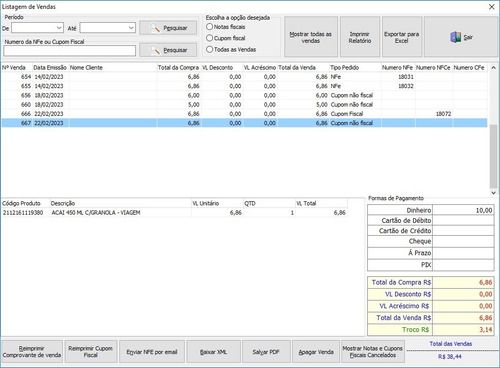Select sale 666 row with Cupom Fiscal
This screenshot has width=500, height=368.
tap(244, 114)
